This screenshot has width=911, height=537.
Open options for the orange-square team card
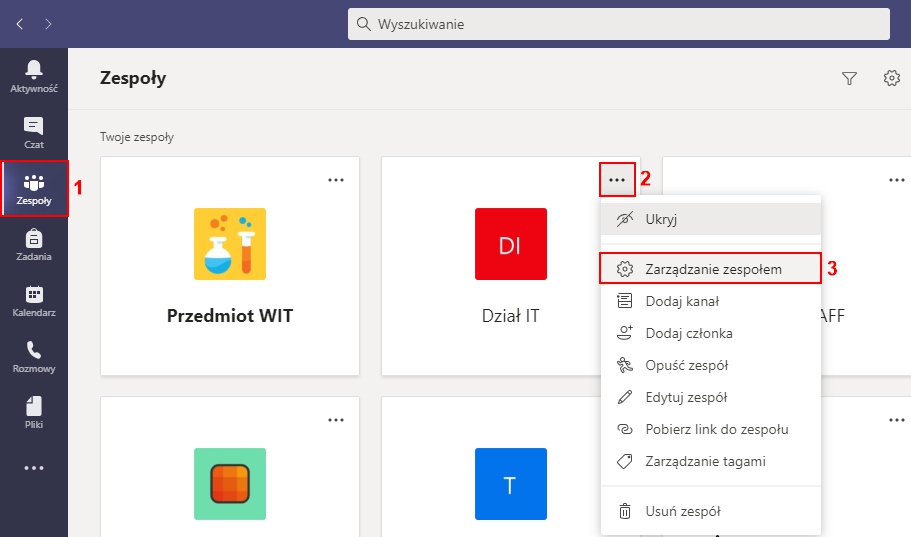click(336, 420)
